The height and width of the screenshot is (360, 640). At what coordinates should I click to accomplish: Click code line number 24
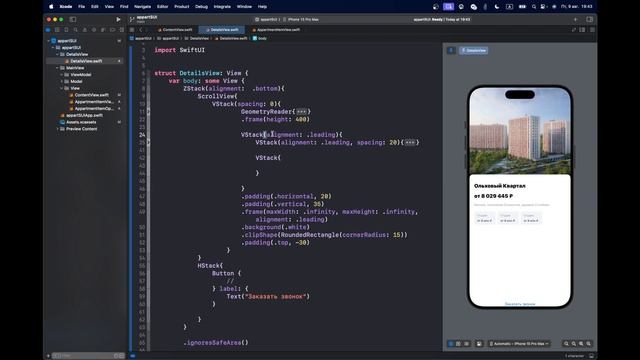[142, 135]
